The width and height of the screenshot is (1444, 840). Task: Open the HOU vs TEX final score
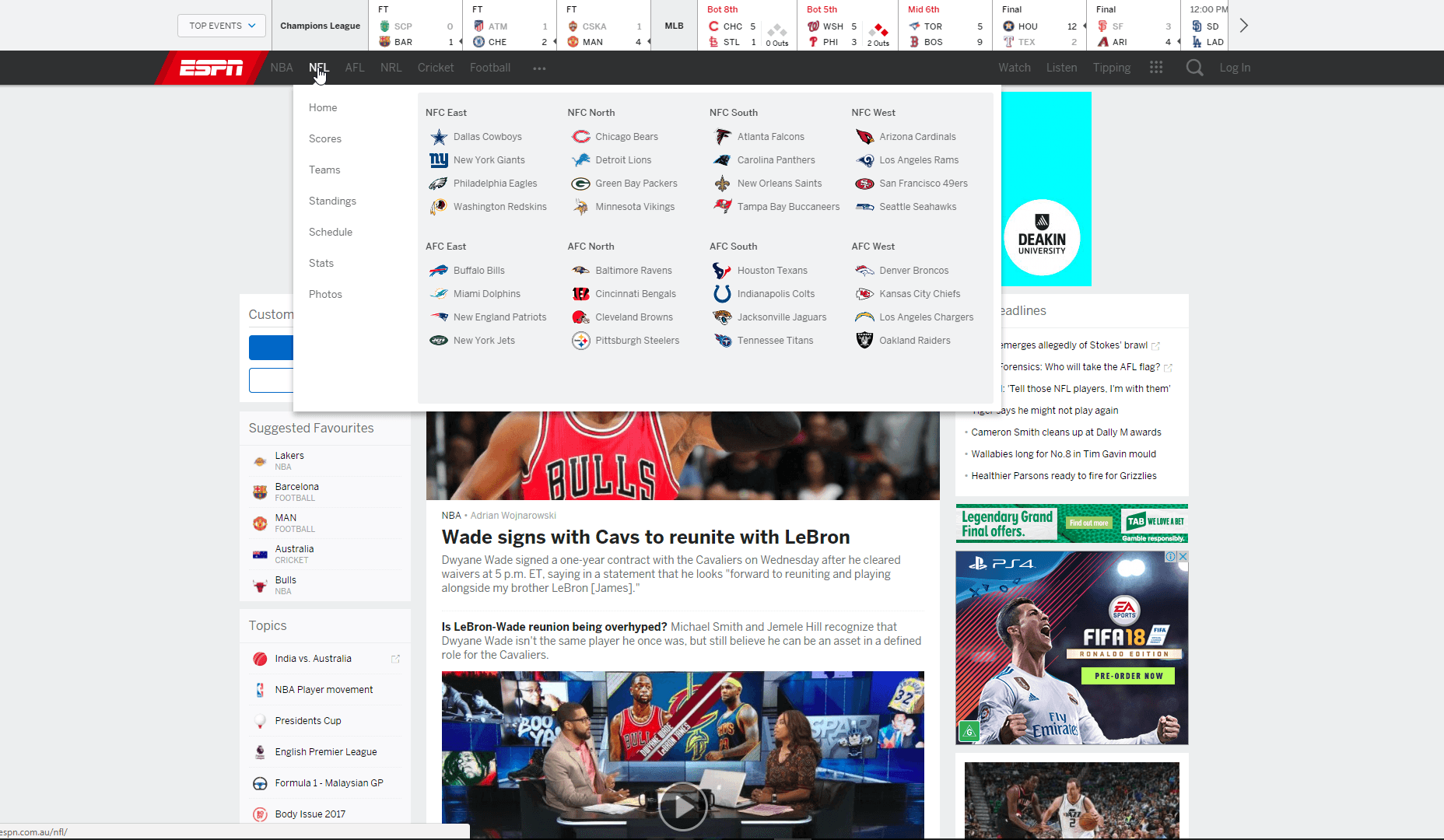tap(1039, 26)
